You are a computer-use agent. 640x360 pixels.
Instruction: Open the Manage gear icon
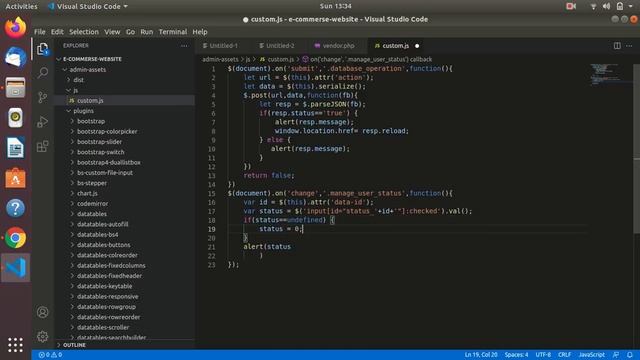point(42,336)
